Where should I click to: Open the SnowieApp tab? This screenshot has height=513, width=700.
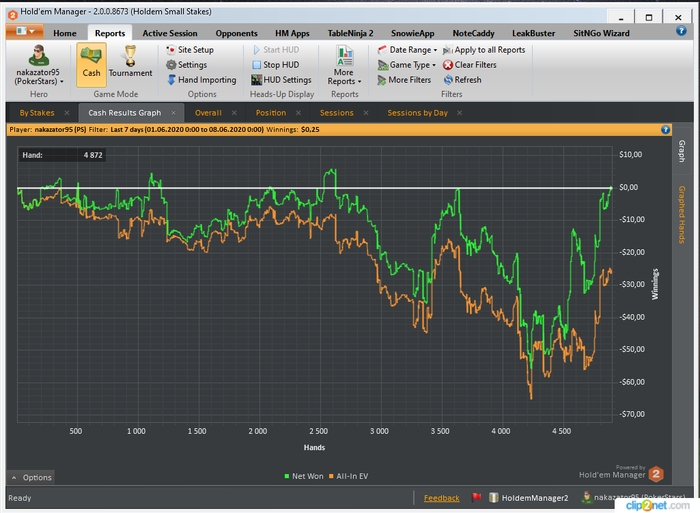(412, 33)
